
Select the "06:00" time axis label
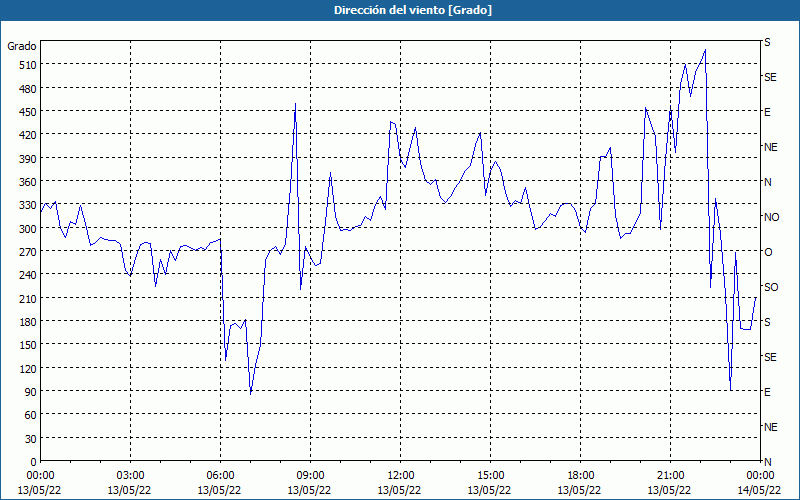click(220, 476)
